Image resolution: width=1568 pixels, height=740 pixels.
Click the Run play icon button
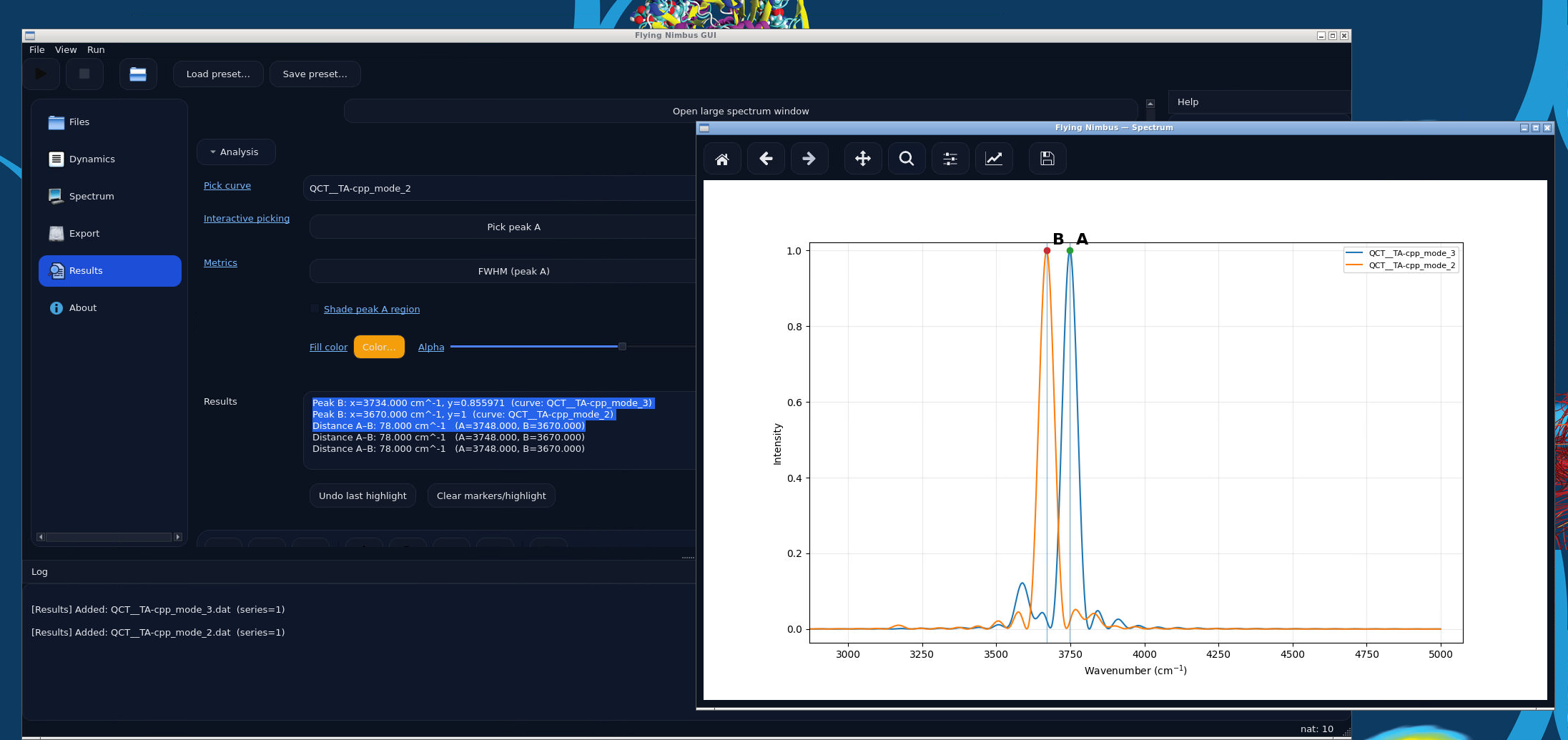[41, 74]
